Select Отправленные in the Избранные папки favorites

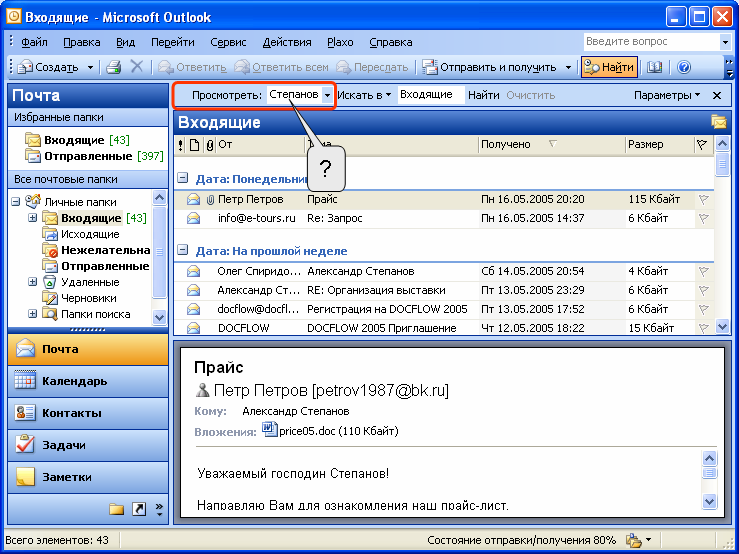[94, 156]
